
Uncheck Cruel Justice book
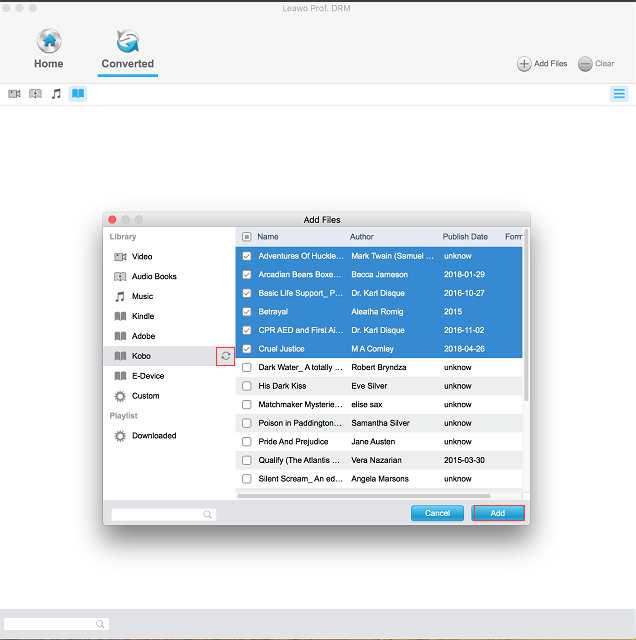coord(247,349)
